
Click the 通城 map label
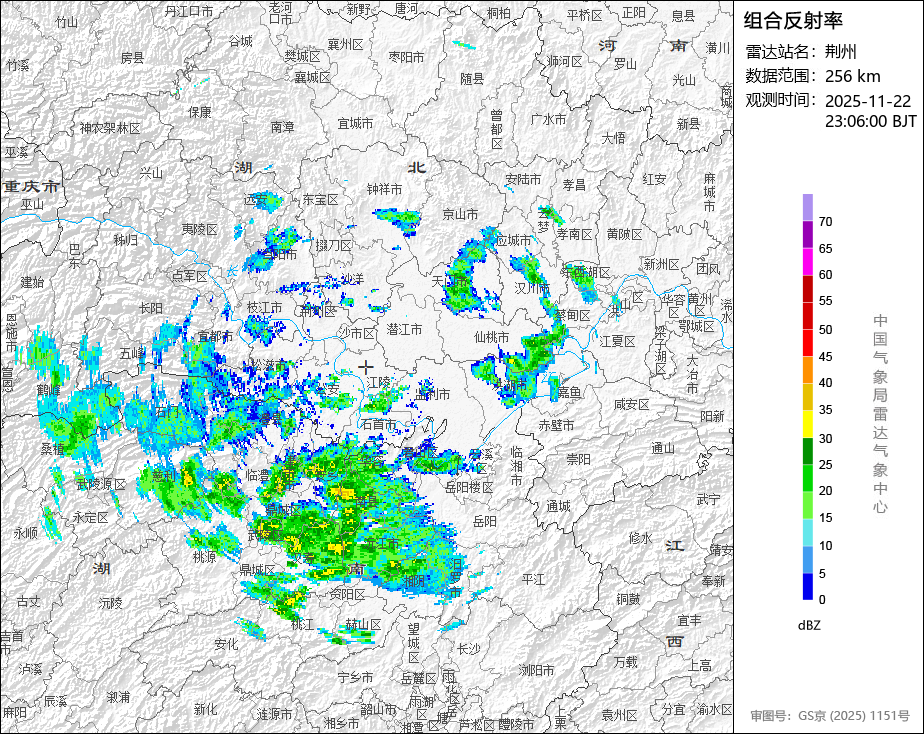click(x=558, y=505)
